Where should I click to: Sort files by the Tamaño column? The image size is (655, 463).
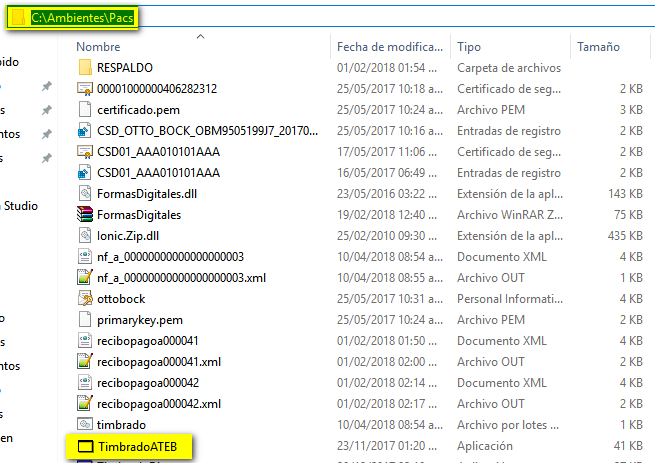[598, 47]
